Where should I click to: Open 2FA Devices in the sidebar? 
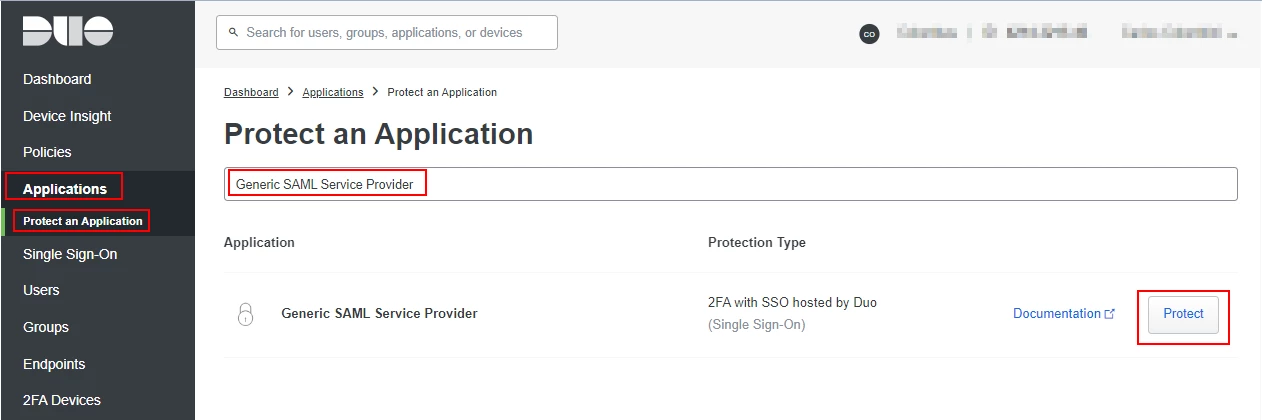62,400
